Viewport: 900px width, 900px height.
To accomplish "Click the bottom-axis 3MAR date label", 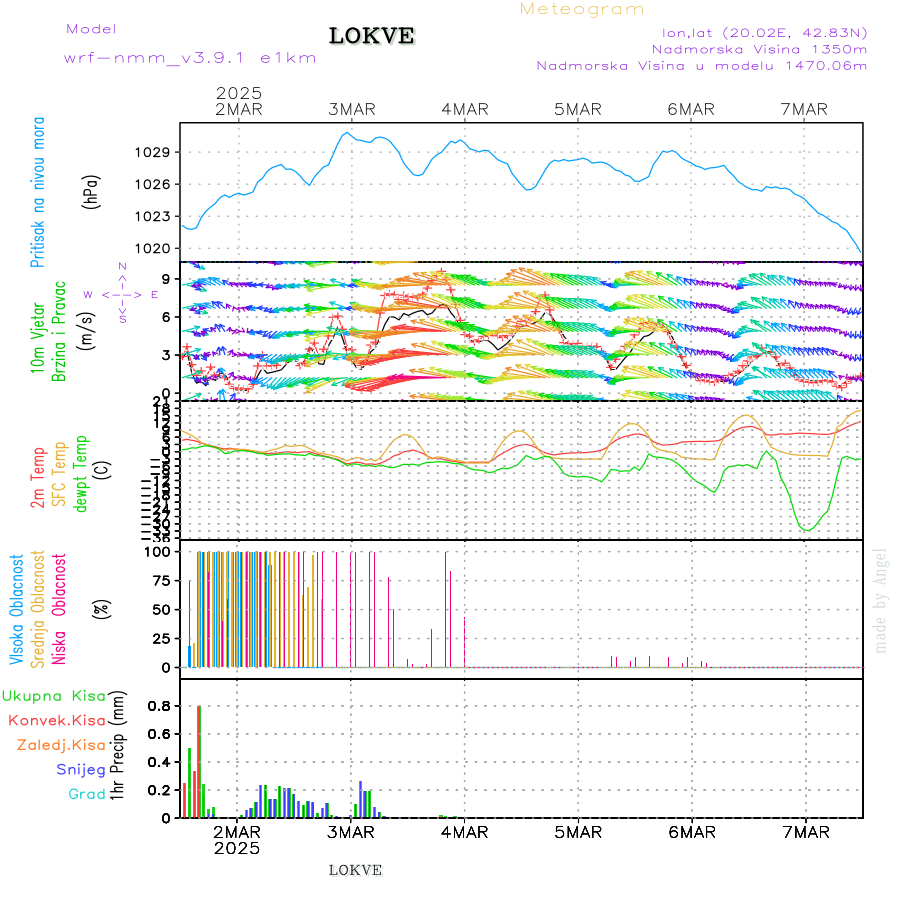I will 351,832.
